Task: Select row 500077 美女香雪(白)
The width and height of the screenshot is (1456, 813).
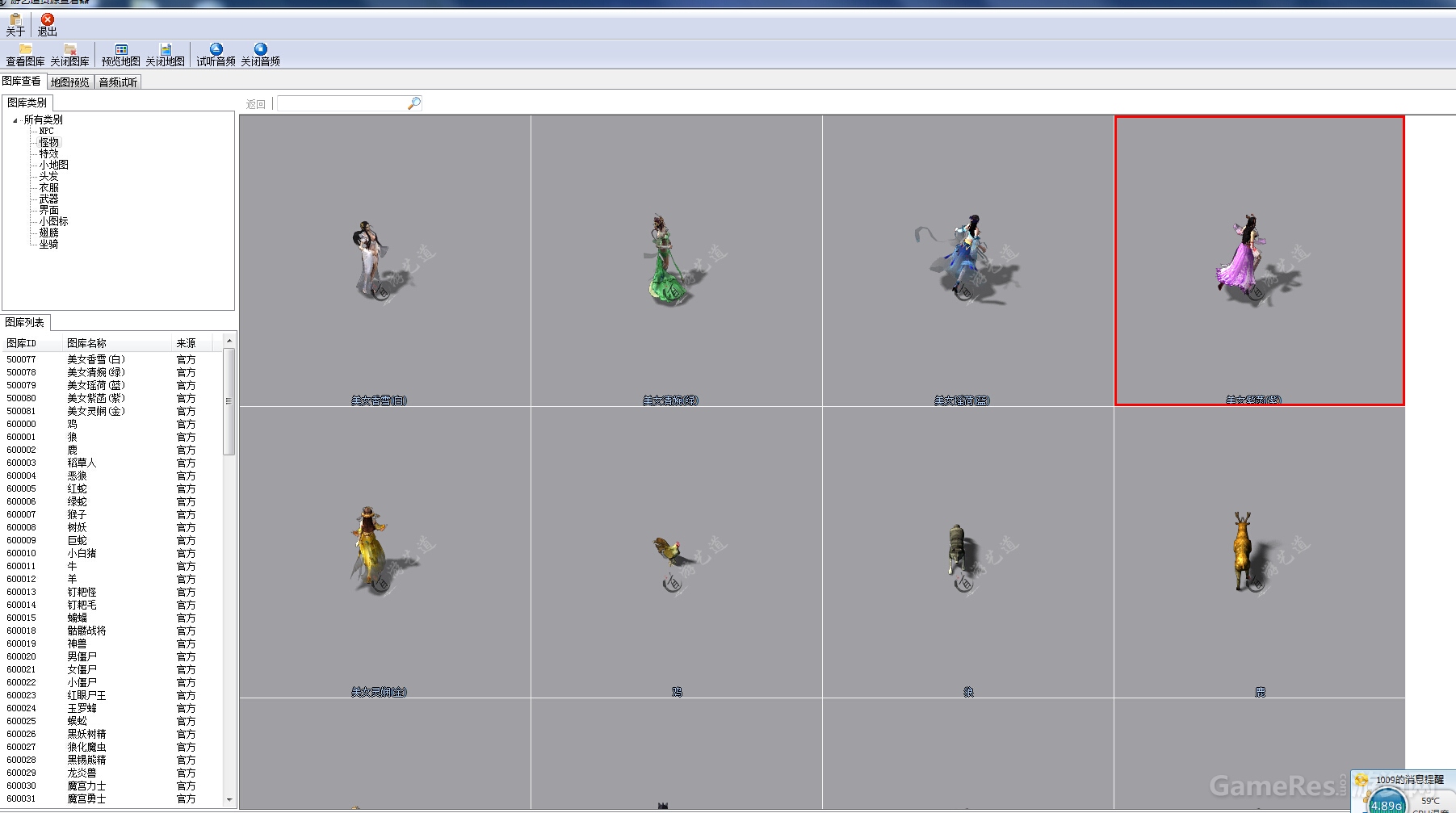Action: (x=111, y=359)
